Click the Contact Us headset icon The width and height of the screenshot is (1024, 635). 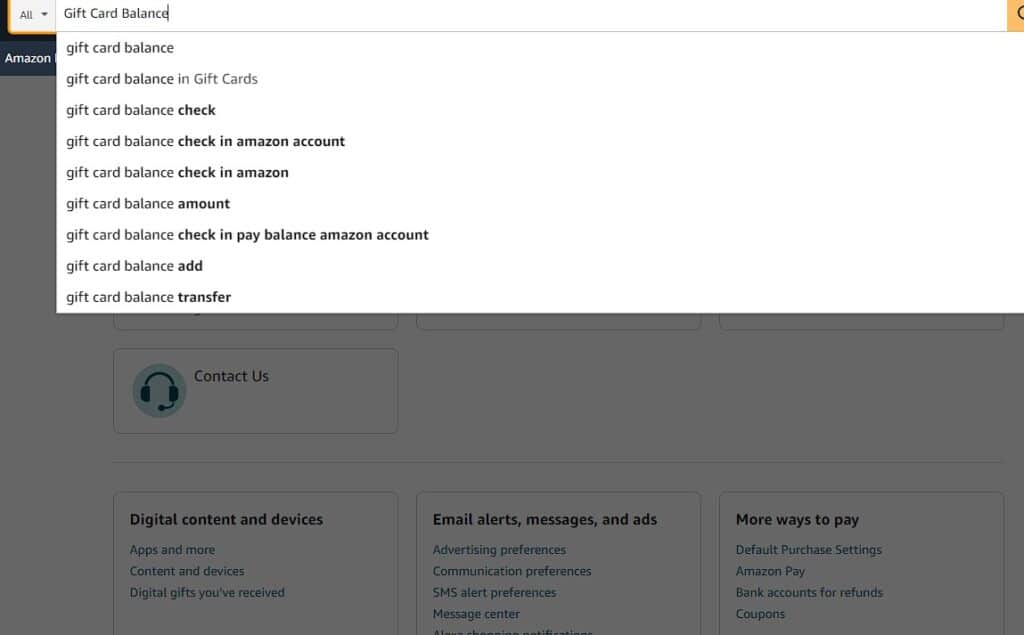(x=159, y=391)
